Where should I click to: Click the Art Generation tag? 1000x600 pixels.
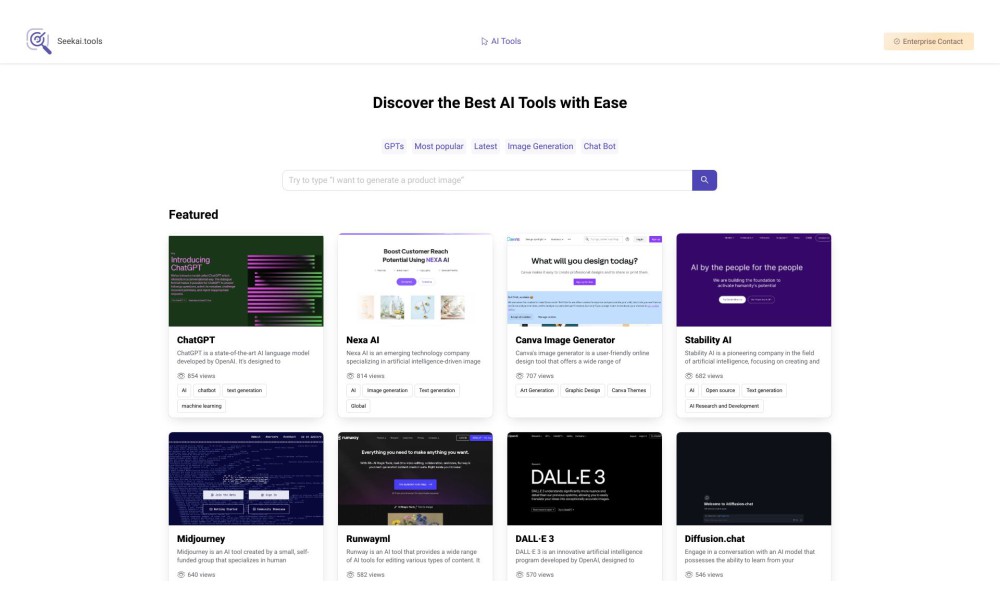[x=537, y=390]
